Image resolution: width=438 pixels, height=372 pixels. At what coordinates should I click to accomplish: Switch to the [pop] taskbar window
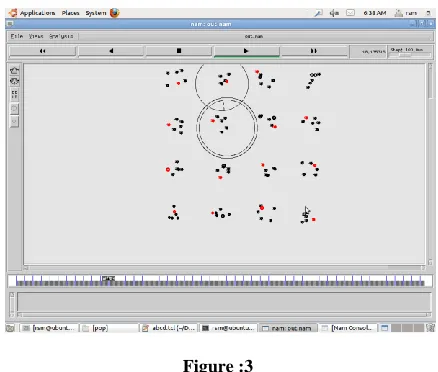(x=109, y=328)
